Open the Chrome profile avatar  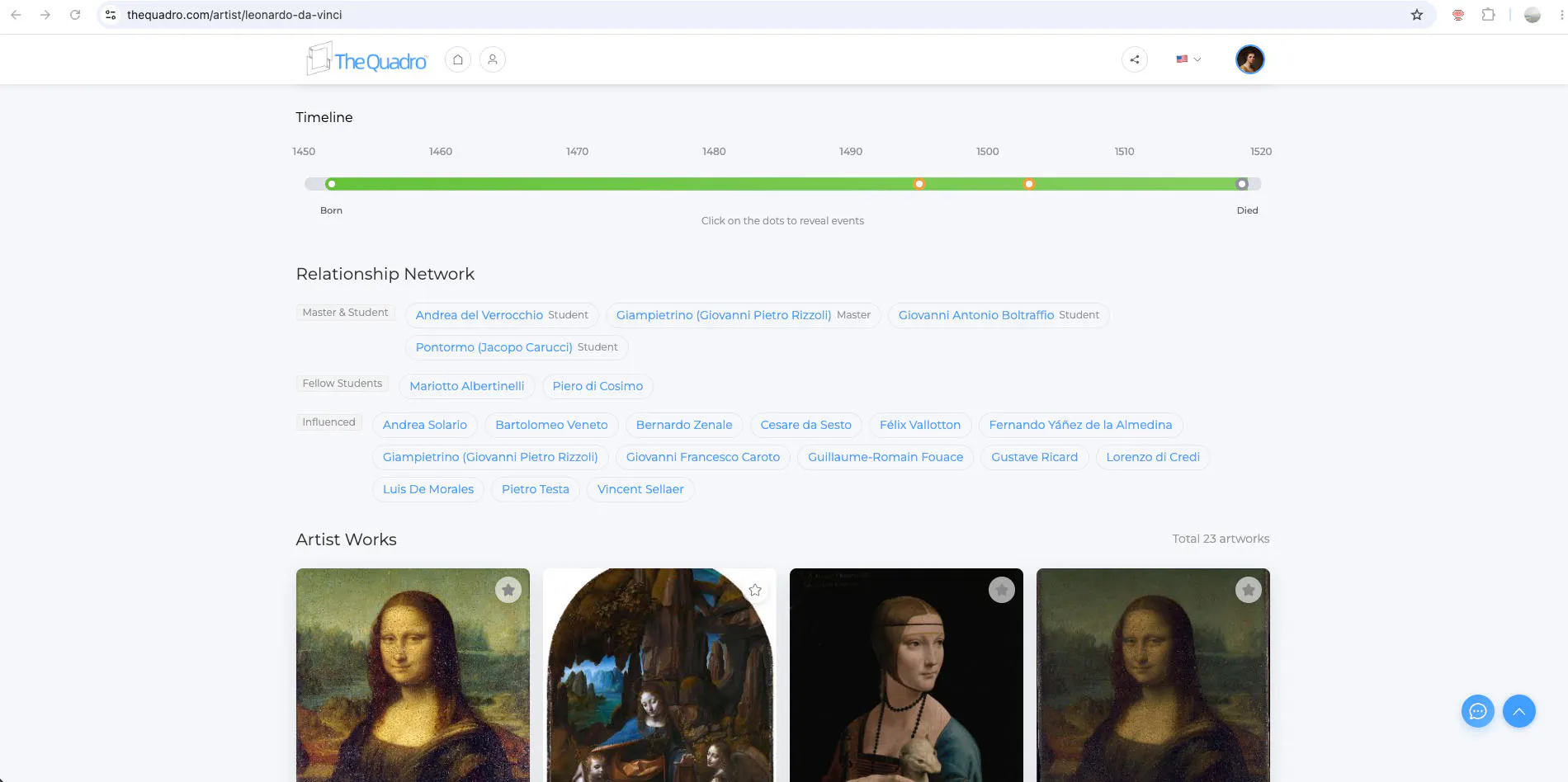coord(1533,15)
